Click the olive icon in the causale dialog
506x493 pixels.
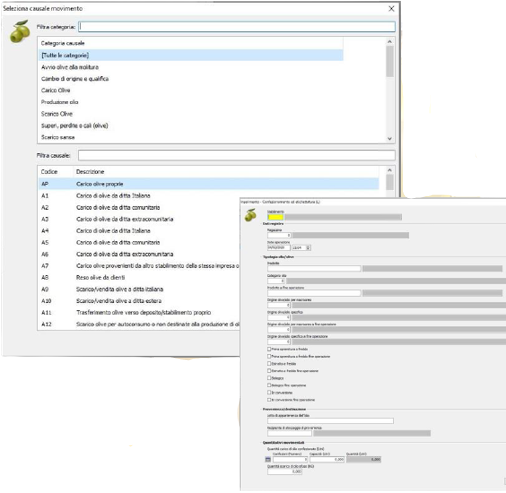20,32
